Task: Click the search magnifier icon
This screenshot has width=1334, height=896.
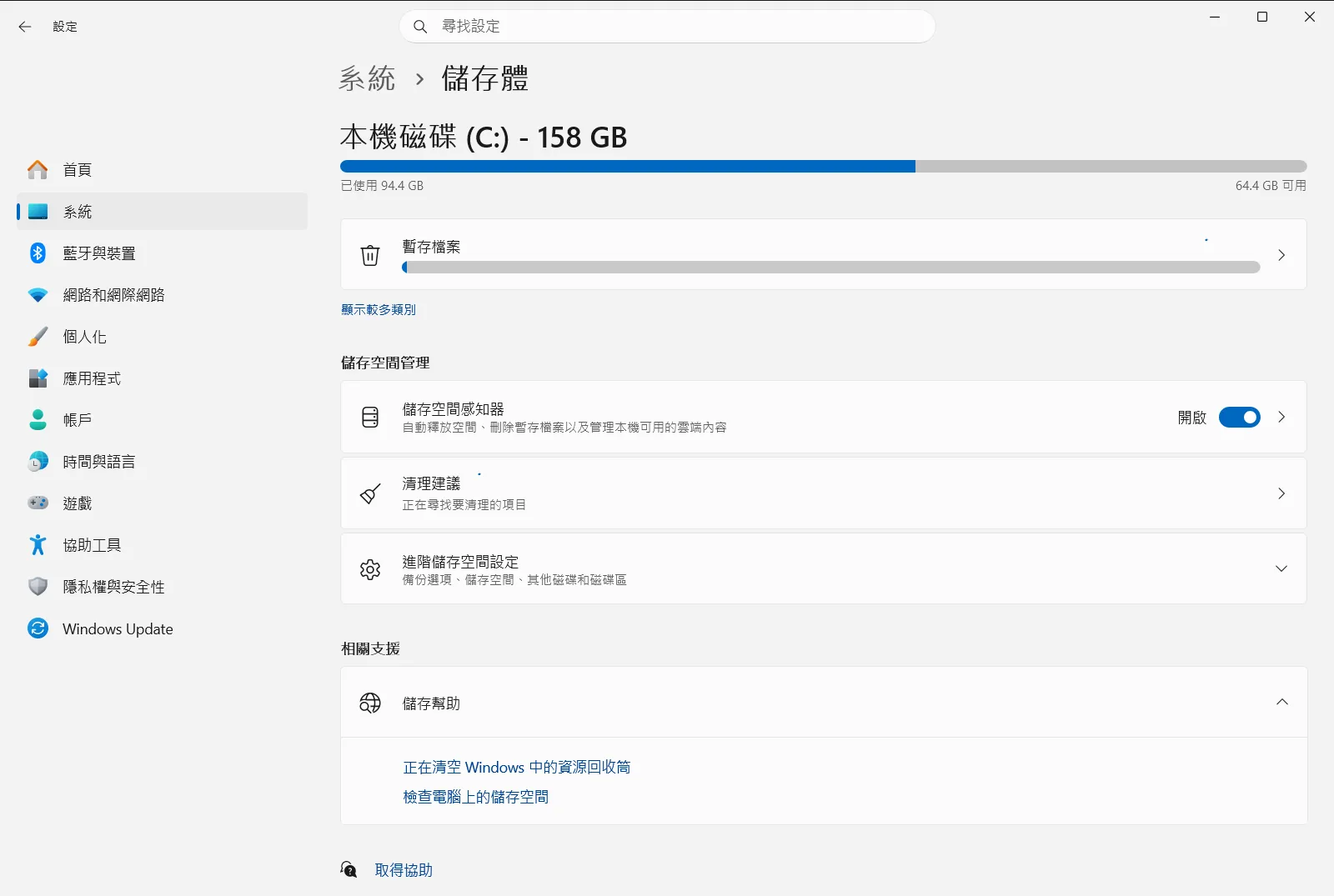Action: pos(420,27)
